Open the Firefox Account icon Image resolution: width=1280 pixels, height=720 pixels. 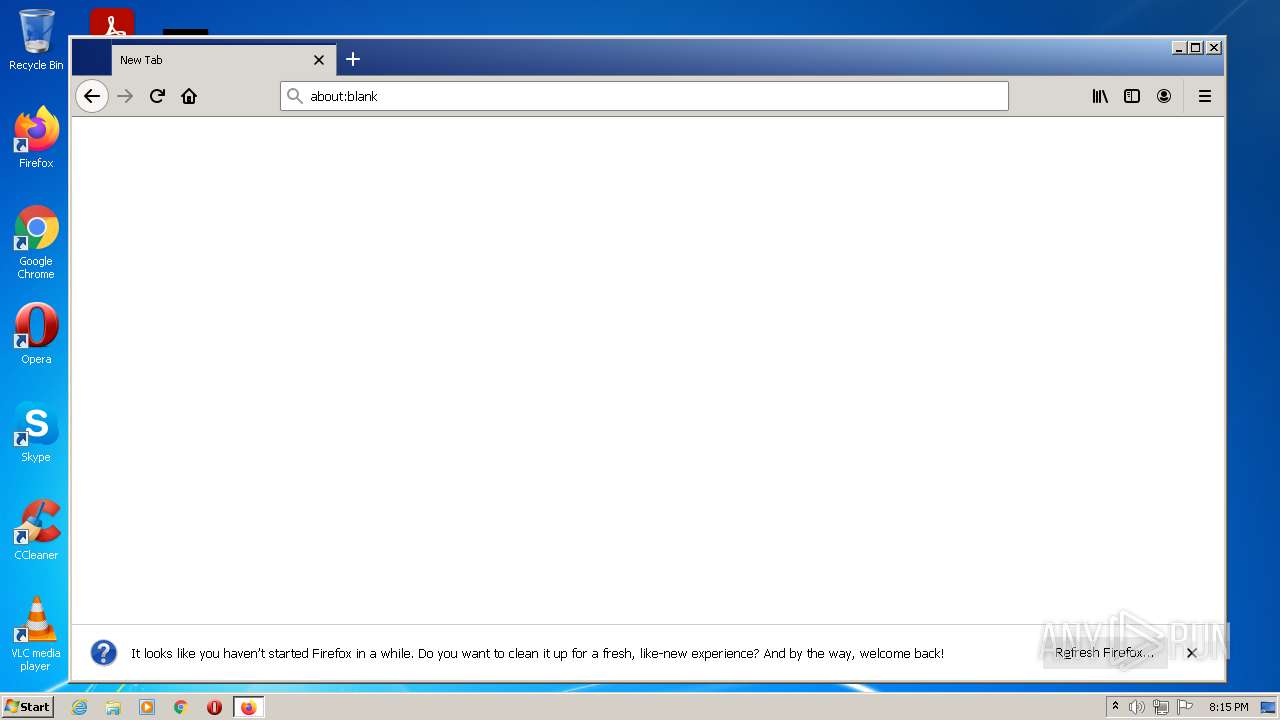coord(1164,96)
